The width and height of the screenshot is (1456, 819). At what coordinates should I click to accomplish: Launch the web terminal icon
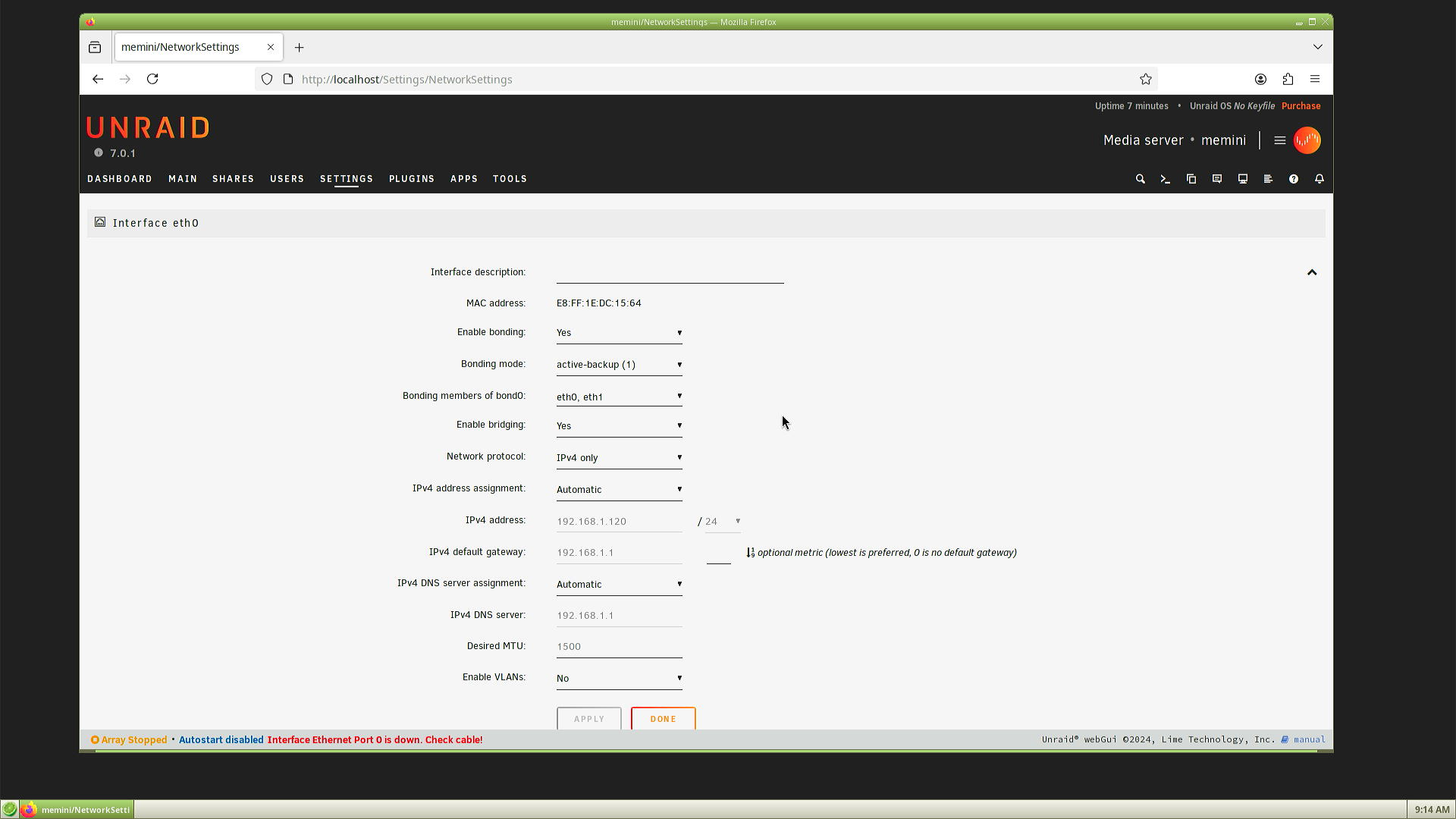click(x=1166, y=179)
